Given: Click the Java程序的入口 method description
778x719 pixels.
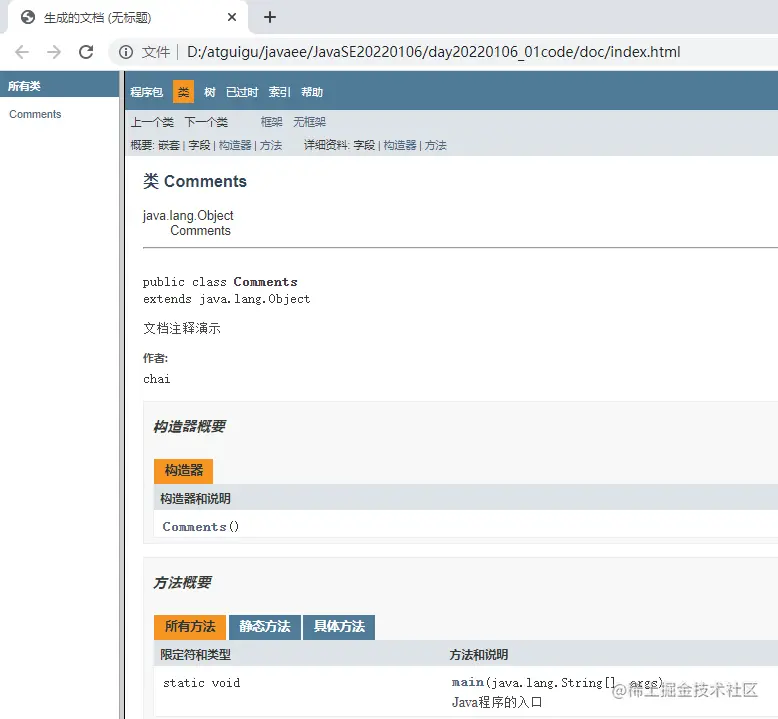Looking at the screenshot, I should click(497, 702).
